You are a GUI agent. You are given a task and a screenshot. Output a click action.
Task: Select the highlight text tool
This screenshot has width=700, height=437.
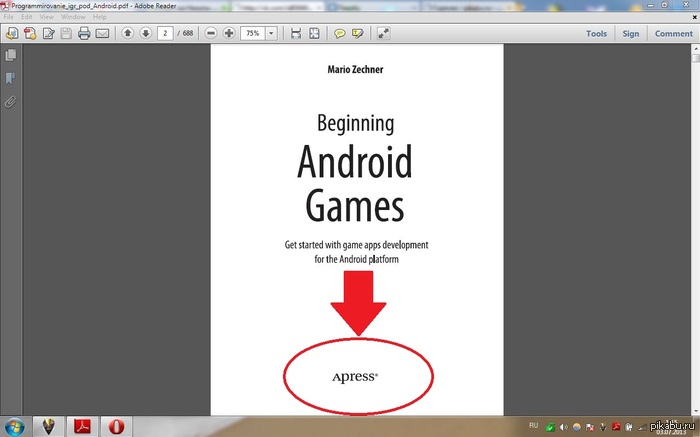(358, 33)
